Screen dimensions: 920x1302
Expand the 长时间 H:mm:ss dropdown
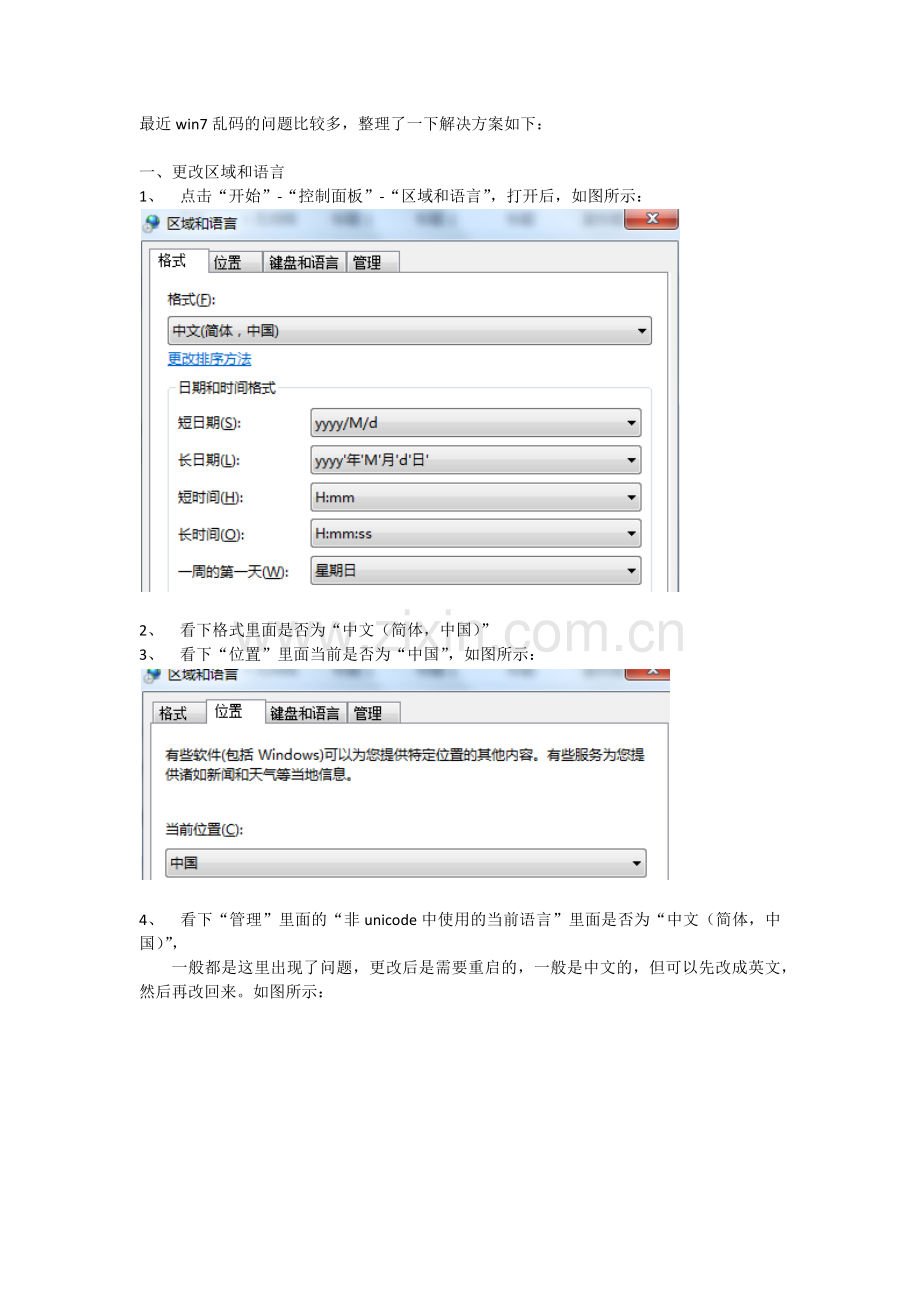[476, 534]
